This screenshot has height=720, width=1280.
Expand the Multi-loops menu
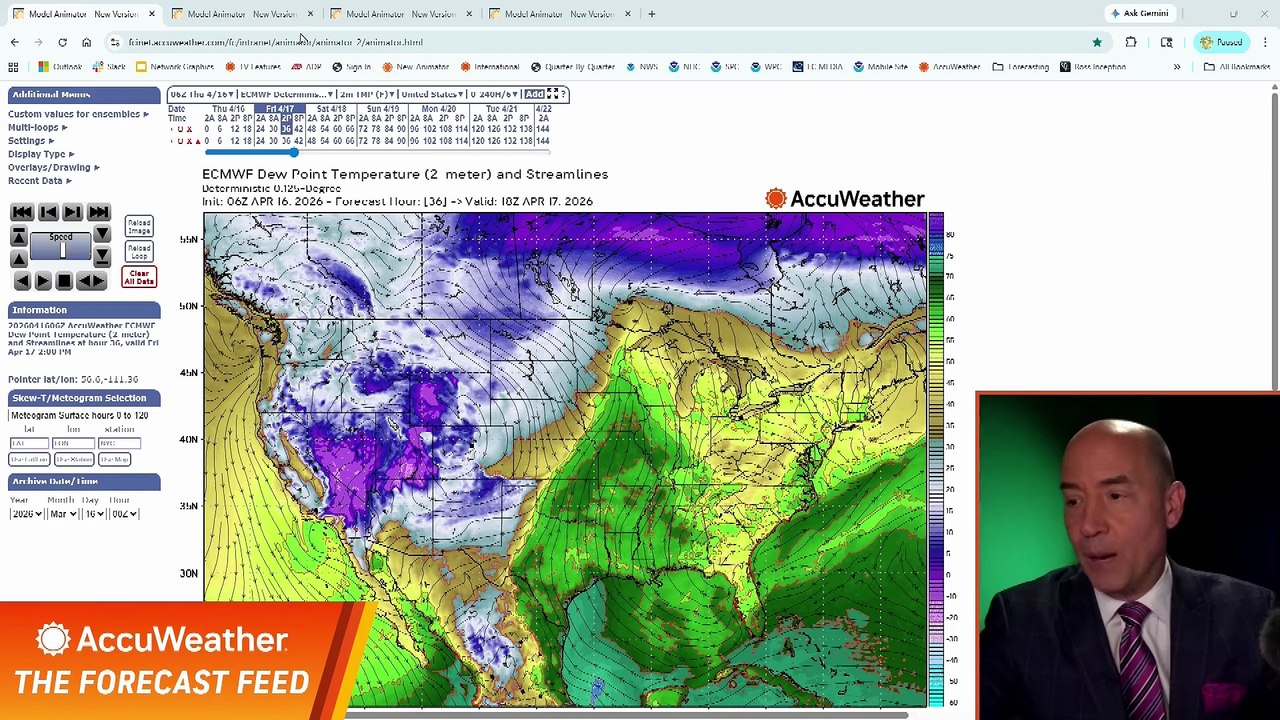(38, 128)
